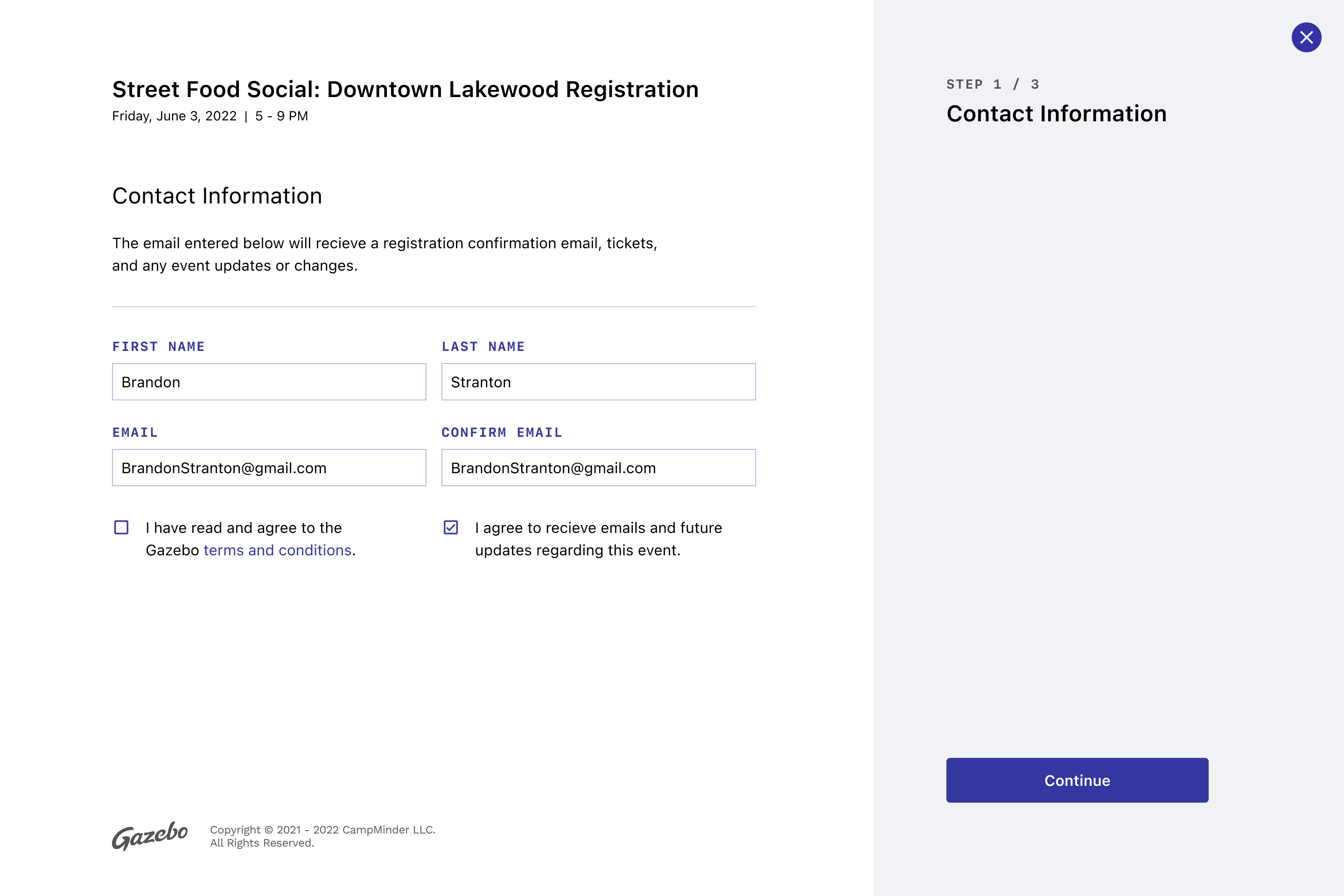Click the LAST NAME field label

pyautogui.click(x=483, y=347)
